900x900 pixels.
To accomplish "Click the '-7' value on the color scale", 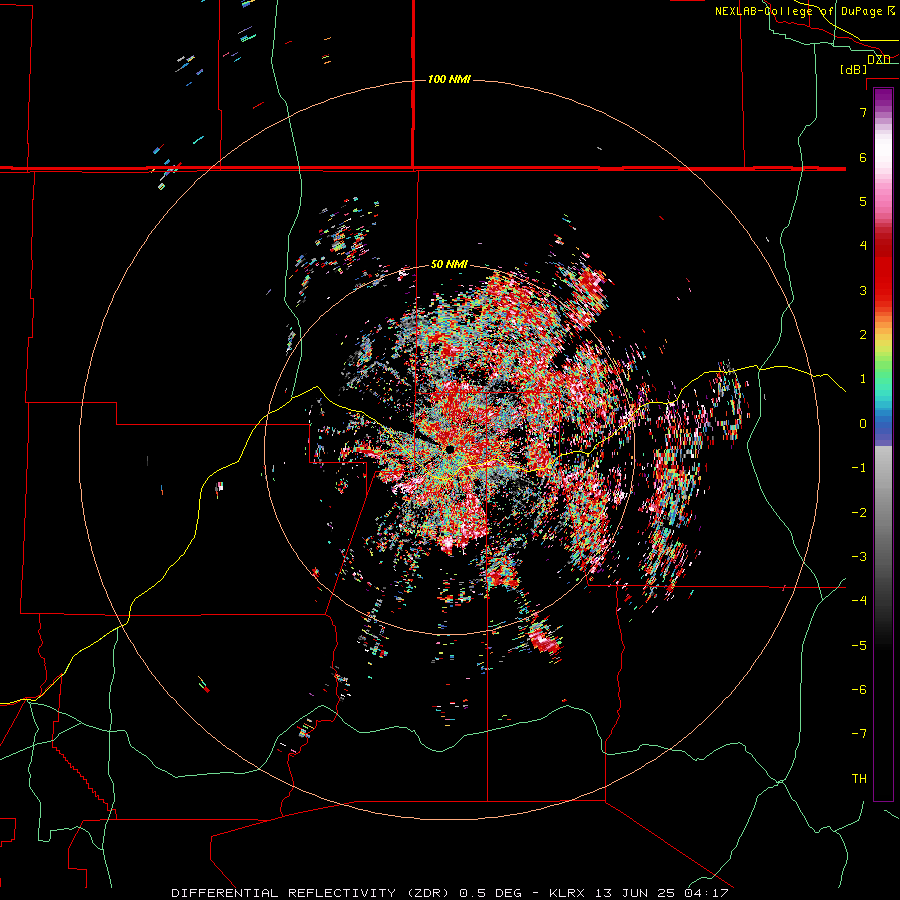I will pos(859,734).
